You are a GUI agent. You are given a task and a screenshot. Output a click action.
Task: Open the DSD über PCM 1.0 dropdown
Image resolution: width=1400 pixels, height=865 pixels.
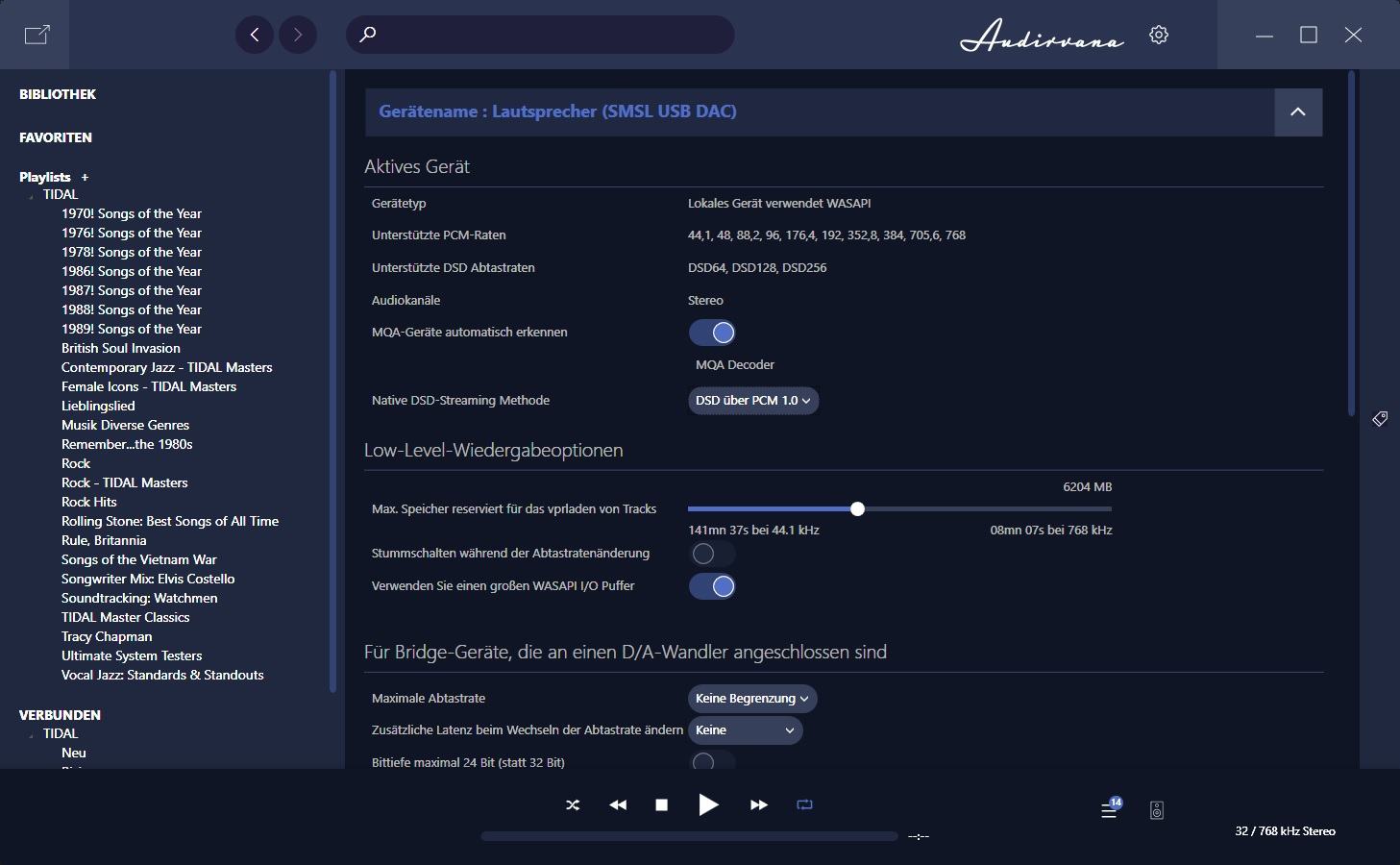[x=753, y=401]
